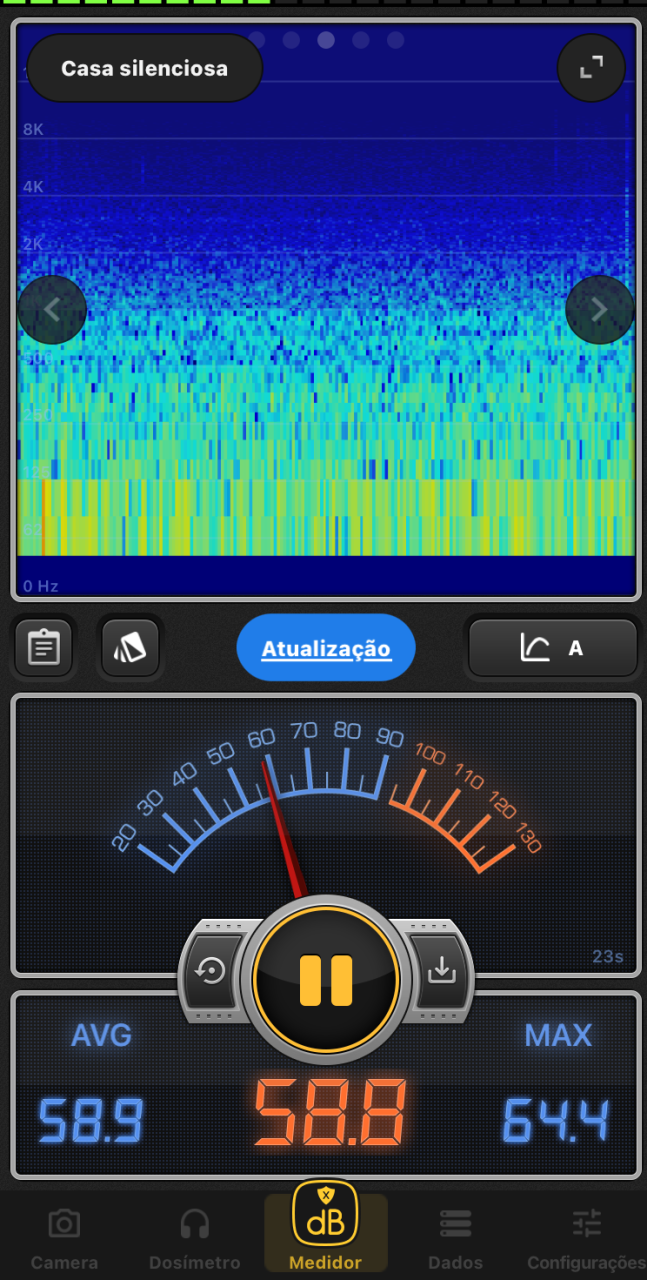The height and width of the screenshot is (1280, 647).
Task: Go to previous chart with left arrow
Action: tap(52, 310)
